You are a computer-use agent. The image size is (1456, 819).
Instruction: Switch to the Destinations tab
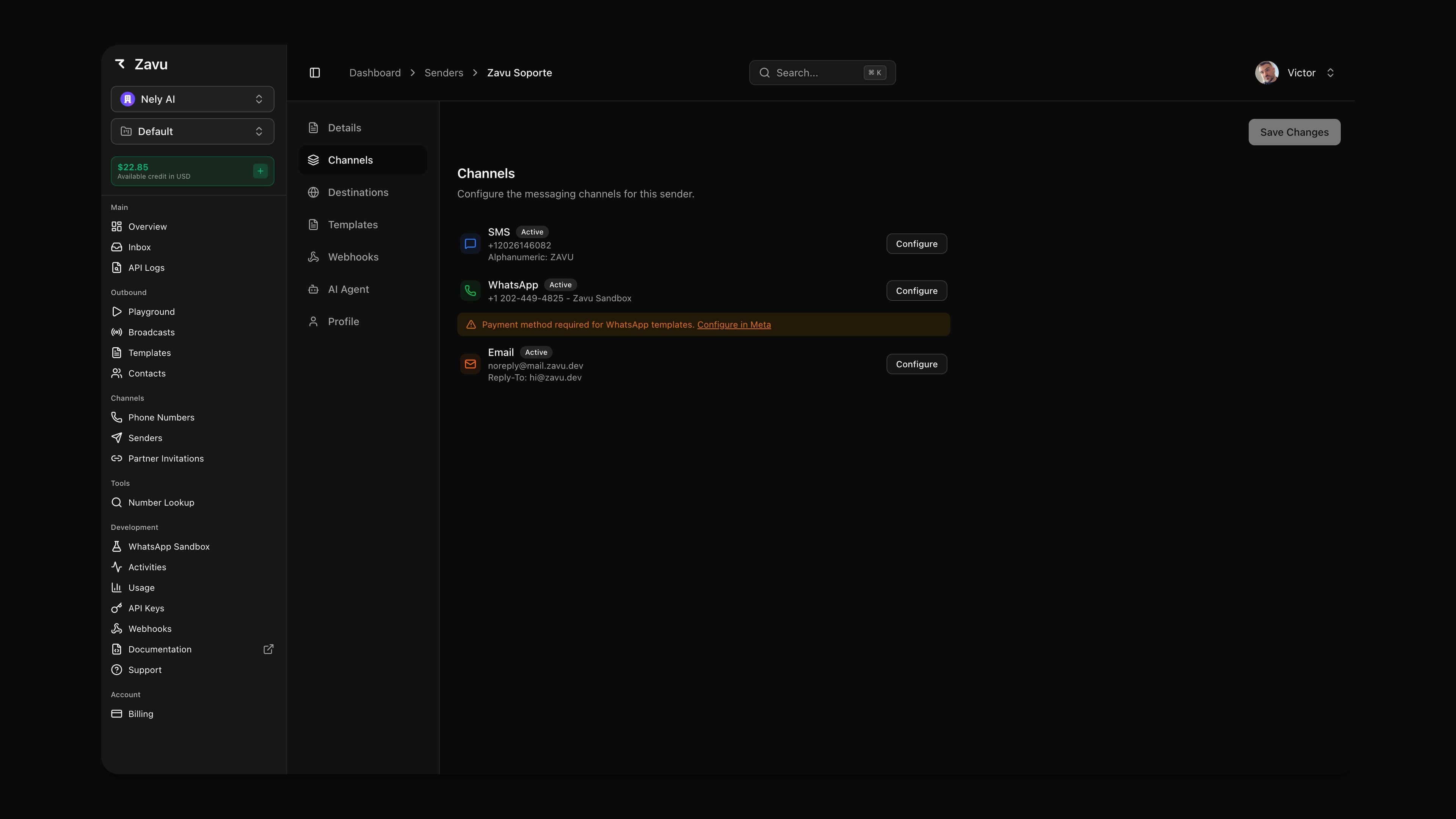(358, 193)
